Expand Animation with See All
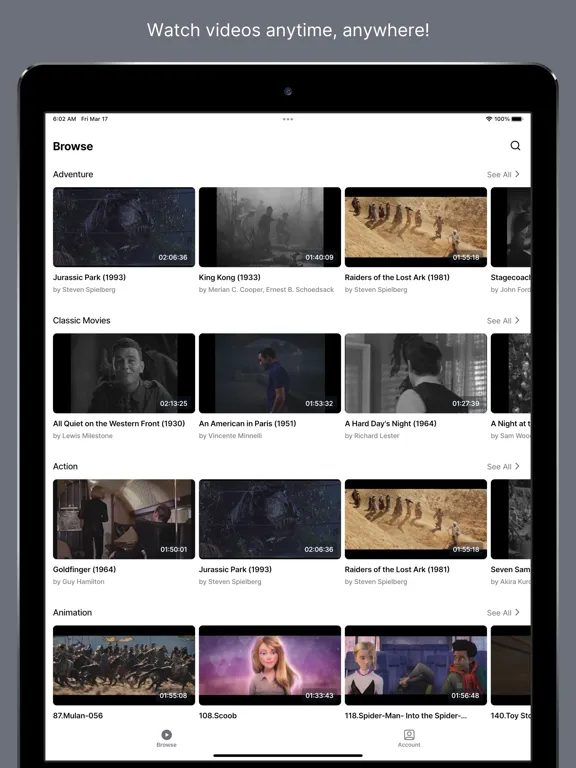The height and width of the screenshot is (768, 576). 503,612
